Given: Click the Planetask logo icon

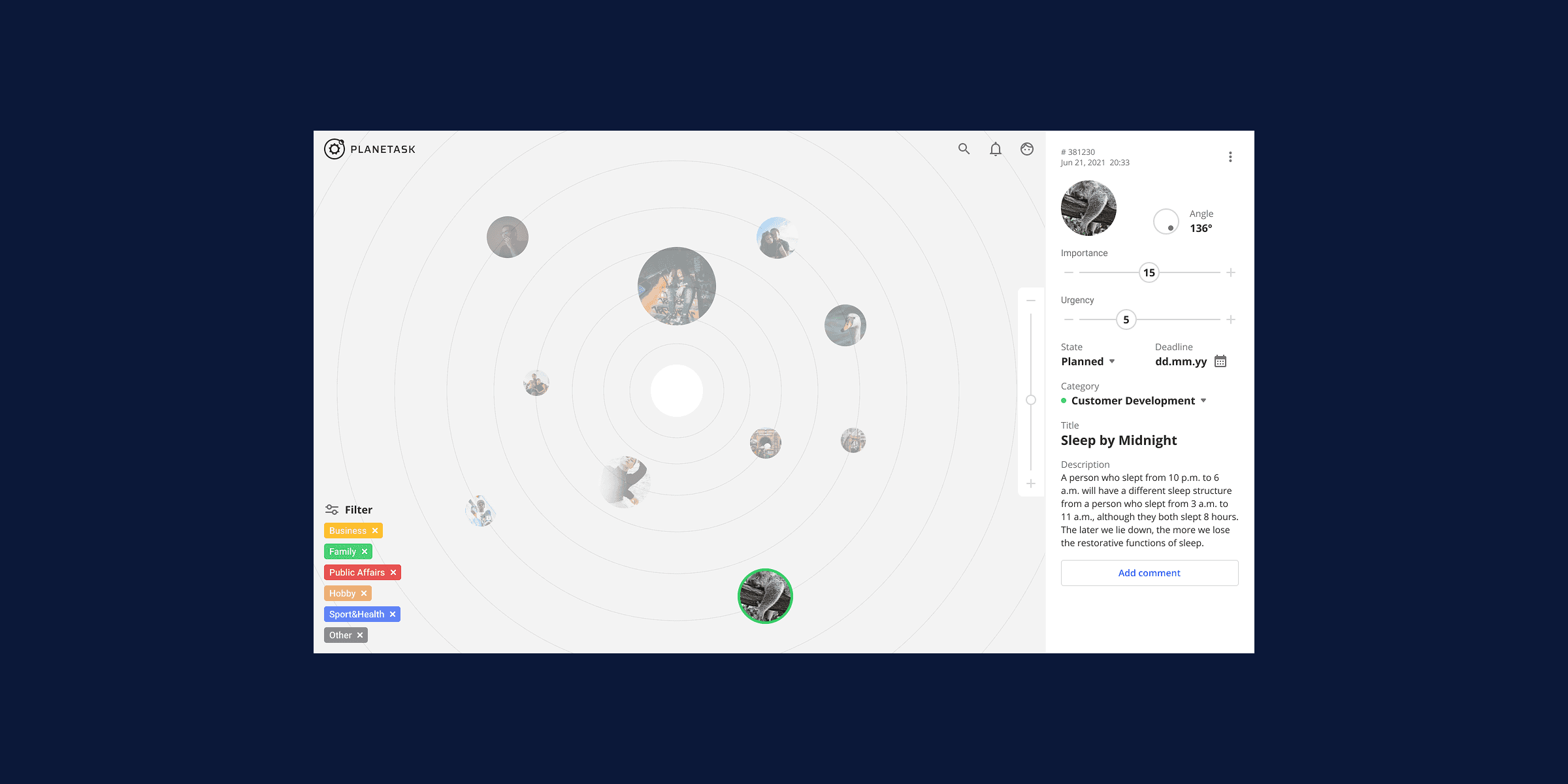Looking at the screenshot, I should point(335,149).
